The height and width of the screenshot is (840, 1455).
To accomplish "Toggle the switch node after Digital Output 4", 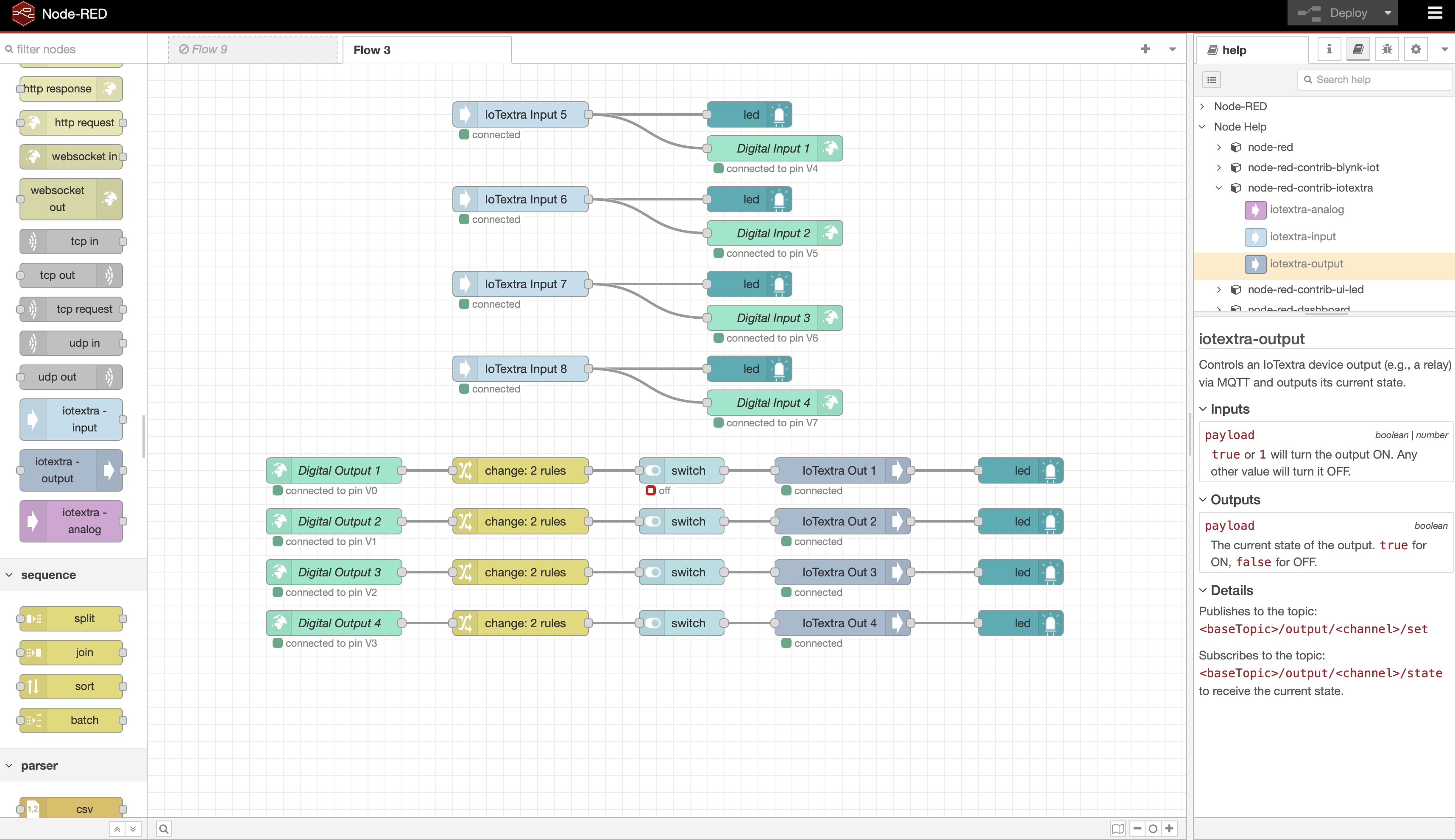I will click(681, 623).
